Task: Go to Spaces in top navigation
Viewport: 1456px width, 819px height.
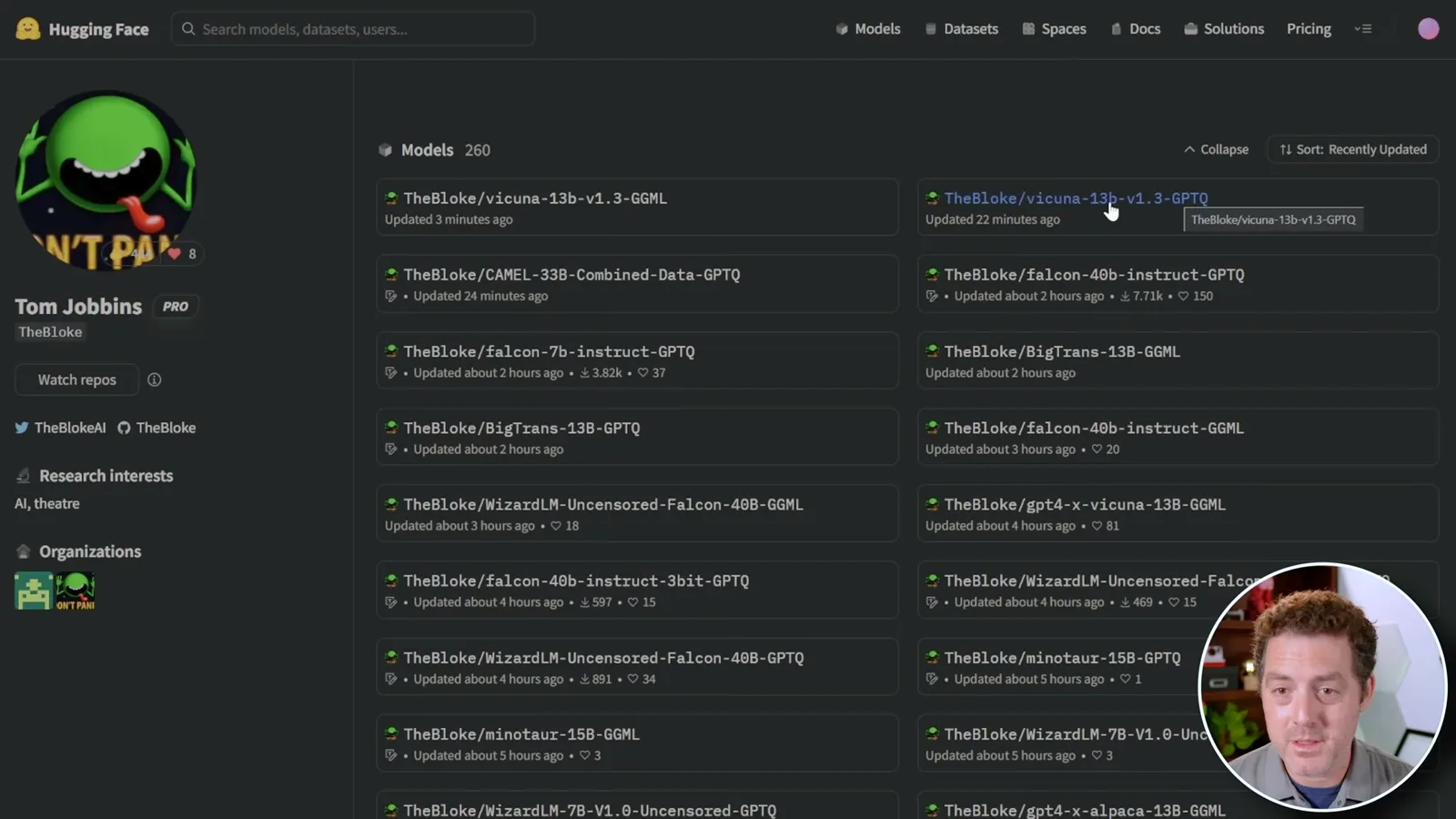Action: (x=1054, y=29)
